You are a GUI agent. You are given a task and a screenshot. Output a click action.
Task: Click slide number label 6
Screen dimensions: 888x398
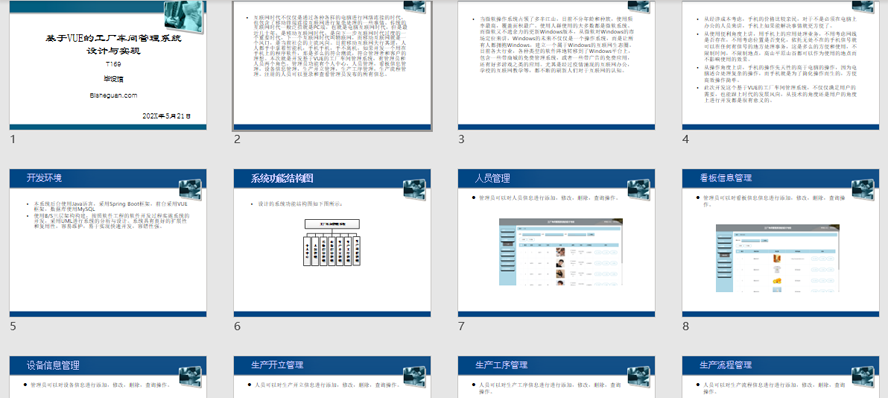tap(237, 326)
